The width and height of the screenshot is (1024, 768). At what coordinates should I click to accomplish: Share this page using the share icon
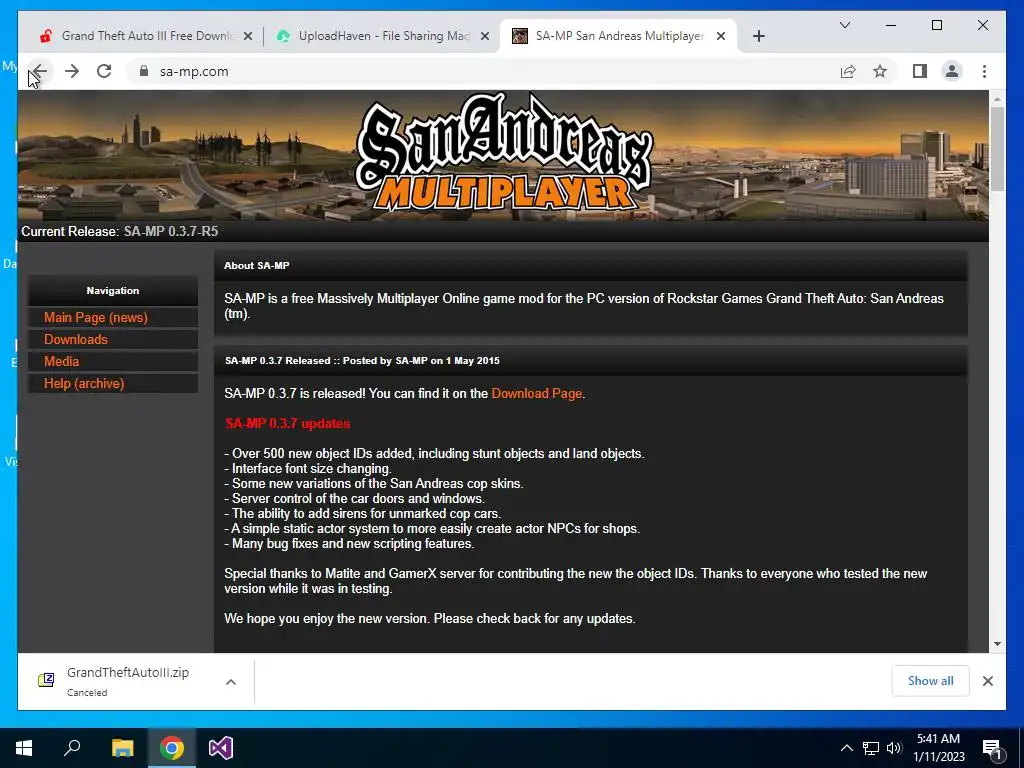click(x=848, y=71)
